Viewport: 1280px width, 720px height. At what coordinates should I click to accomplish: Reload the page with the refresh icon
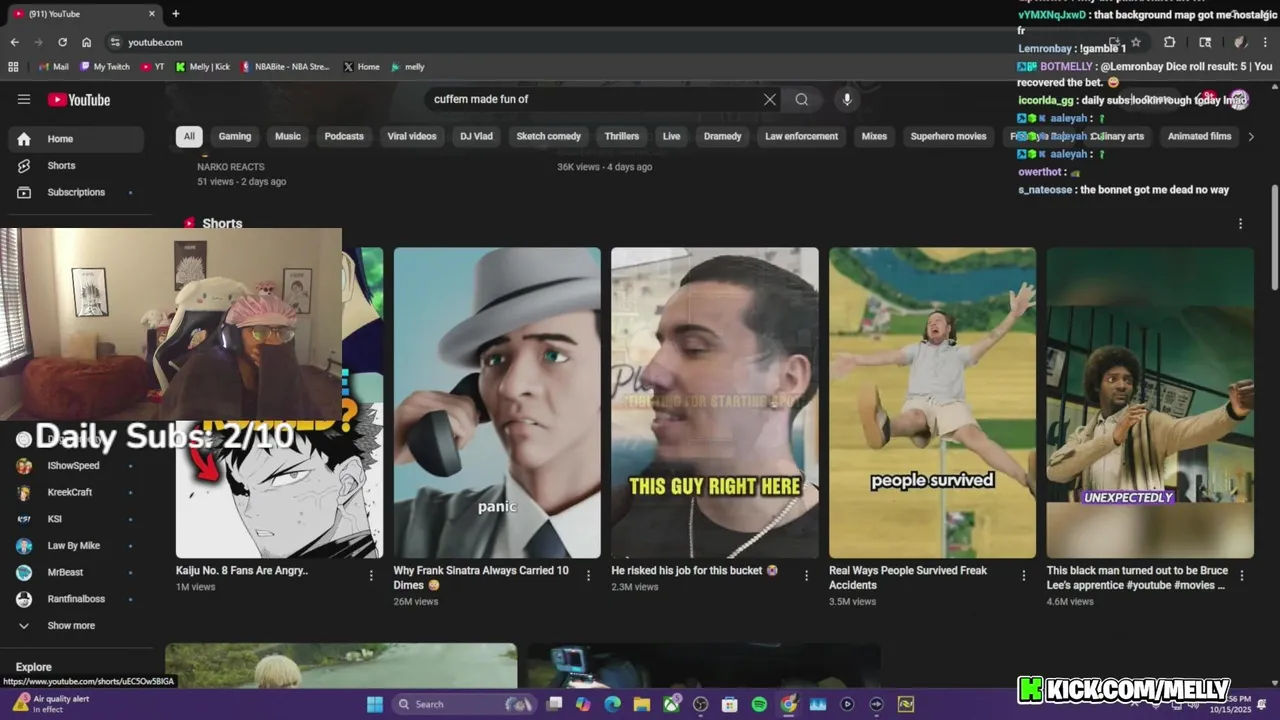[62, 42]
